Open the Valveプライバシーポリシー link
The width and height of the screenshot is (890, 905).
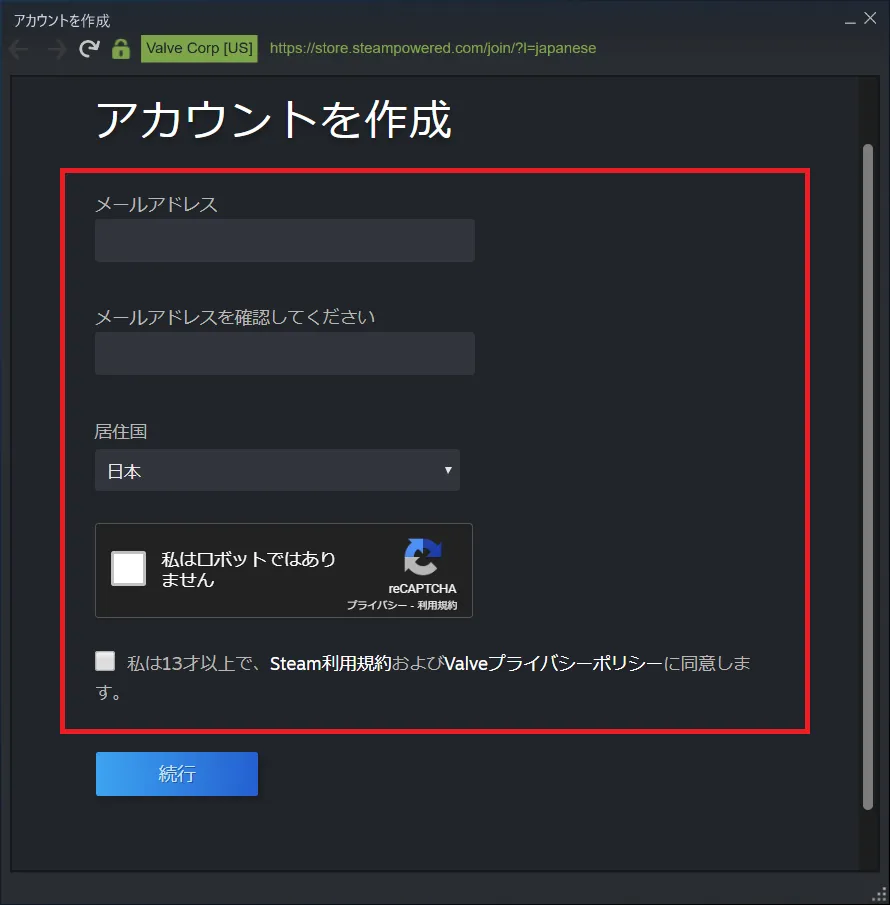(554, 664)
